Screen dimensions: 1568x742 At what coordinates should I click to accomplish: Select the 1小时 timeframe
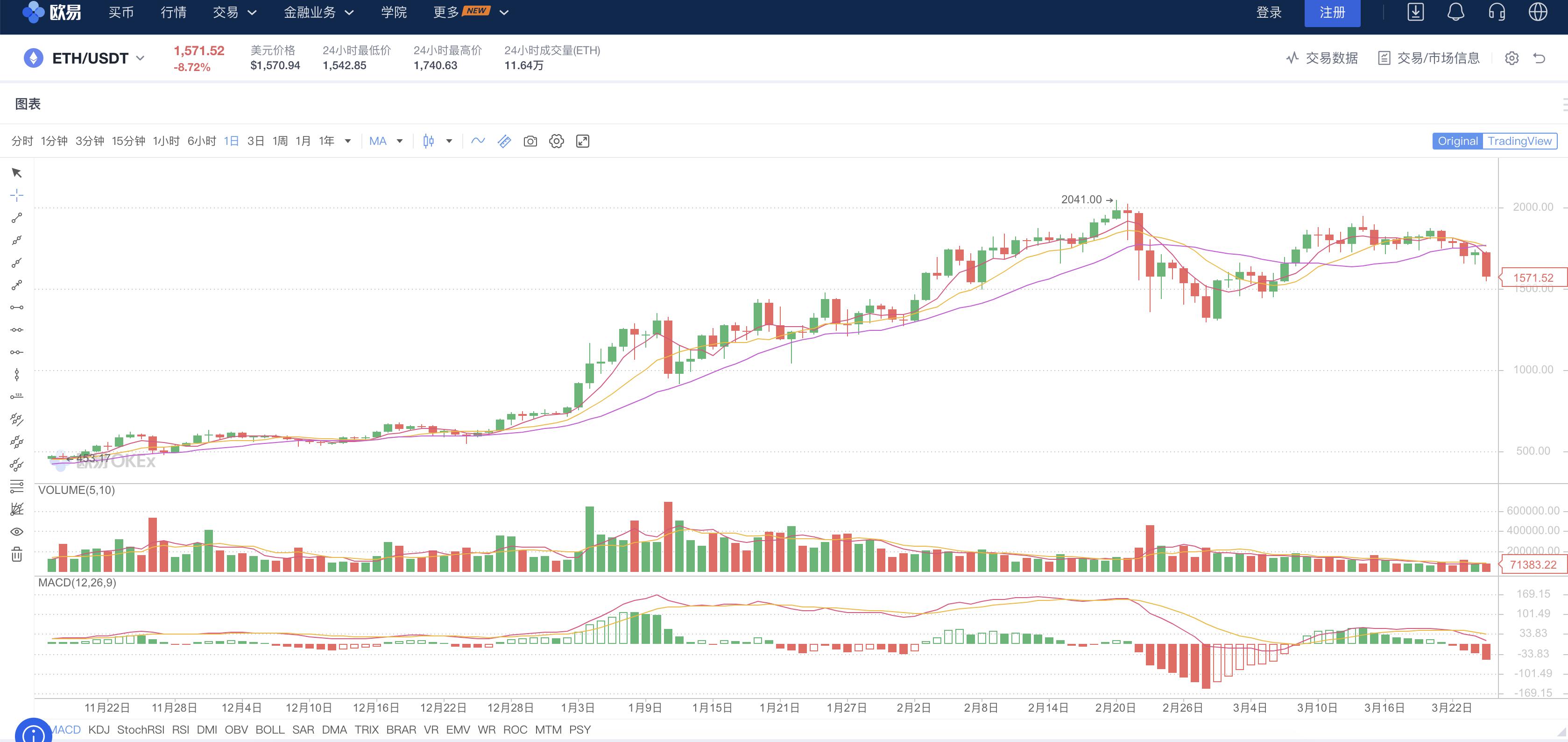tap(166, 141)
